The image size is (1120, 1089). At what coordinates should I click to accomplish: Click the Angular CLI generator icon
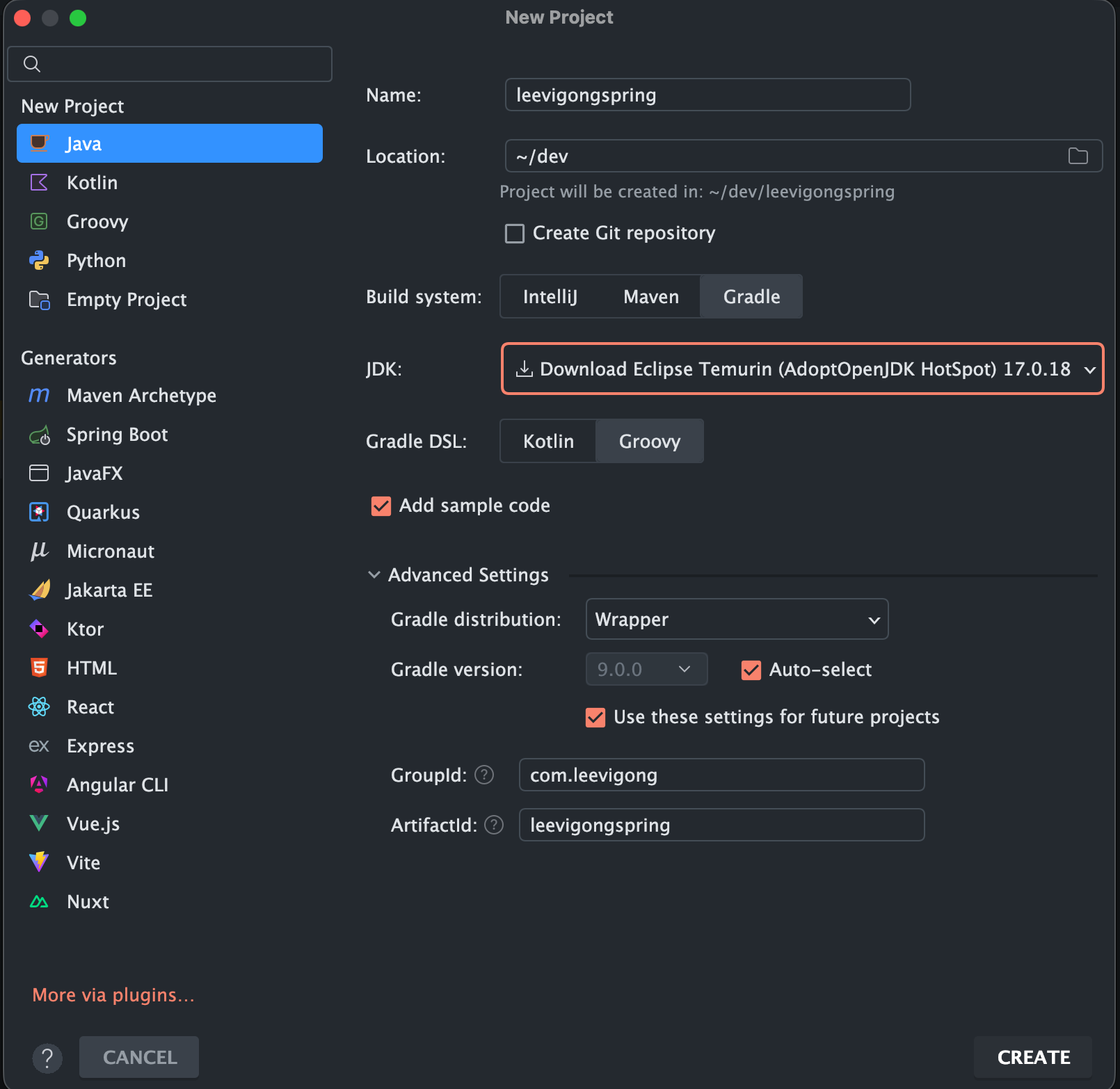coord(39,785)
